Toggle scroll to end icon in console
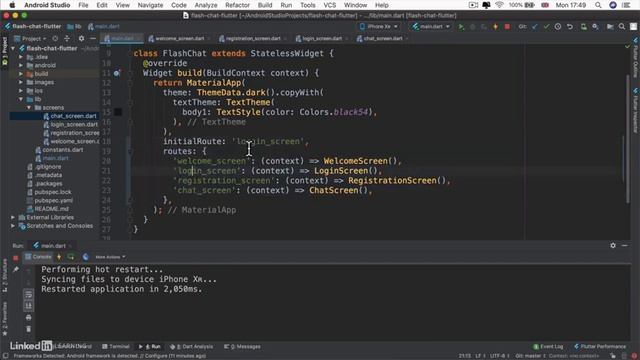 [29, 305]
